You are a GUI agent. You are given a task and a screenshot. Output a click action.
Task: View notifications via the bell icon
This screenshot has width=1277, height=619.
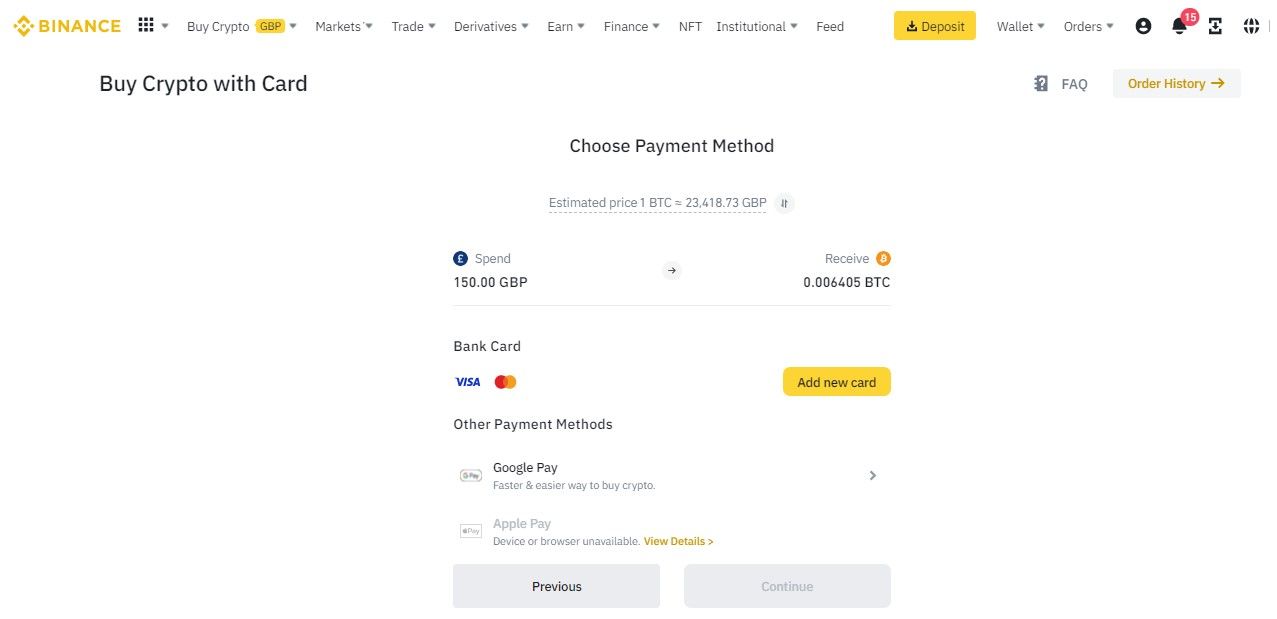point(1179,27)
